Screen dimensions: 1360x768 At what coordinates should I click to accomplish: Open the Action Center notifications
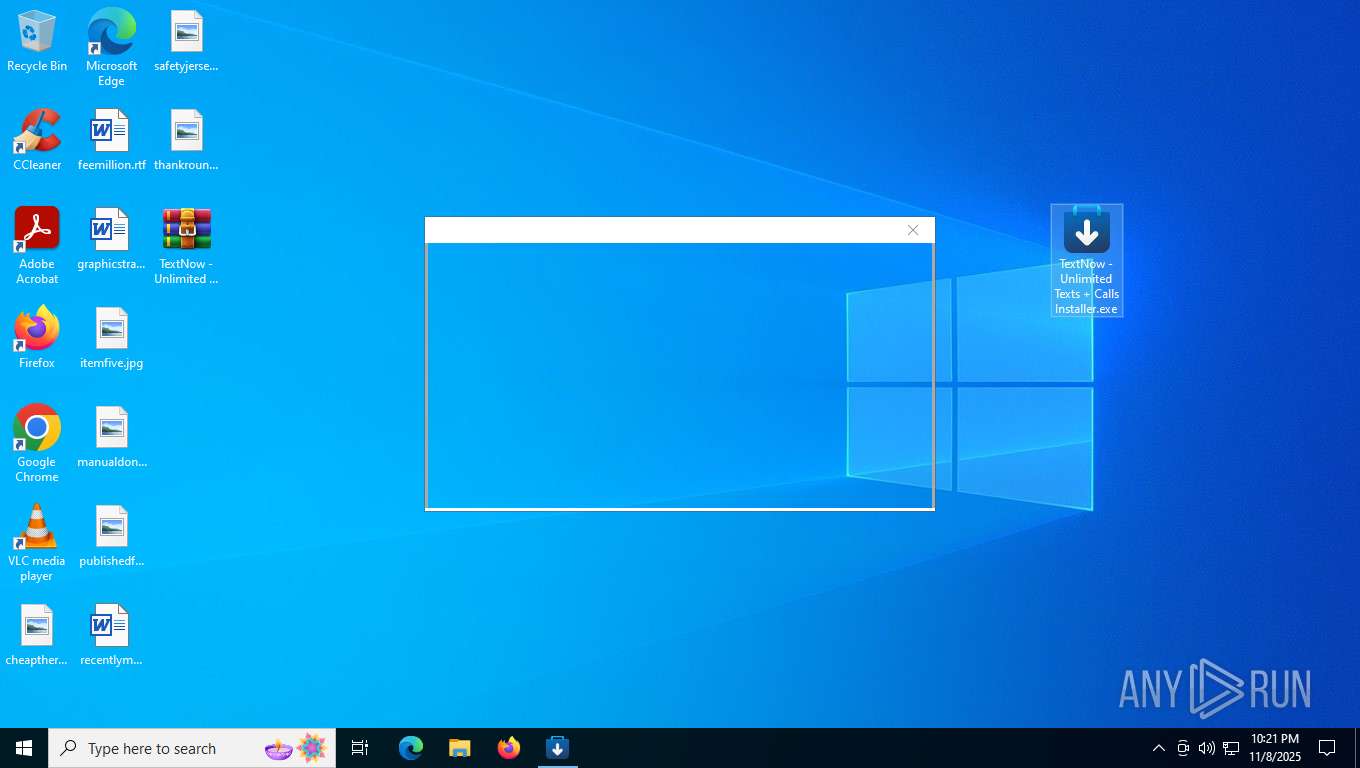(1327, 748)
